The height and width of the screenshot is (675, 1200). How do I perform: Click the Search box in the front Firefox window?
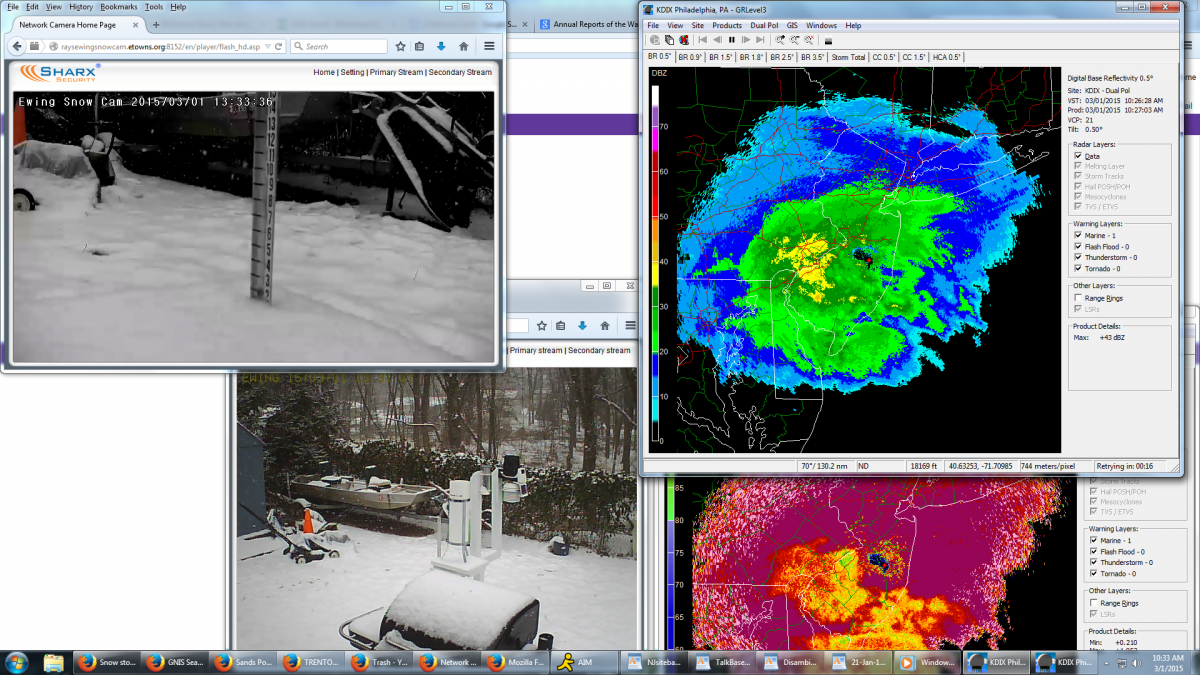[x=340, y=46]
